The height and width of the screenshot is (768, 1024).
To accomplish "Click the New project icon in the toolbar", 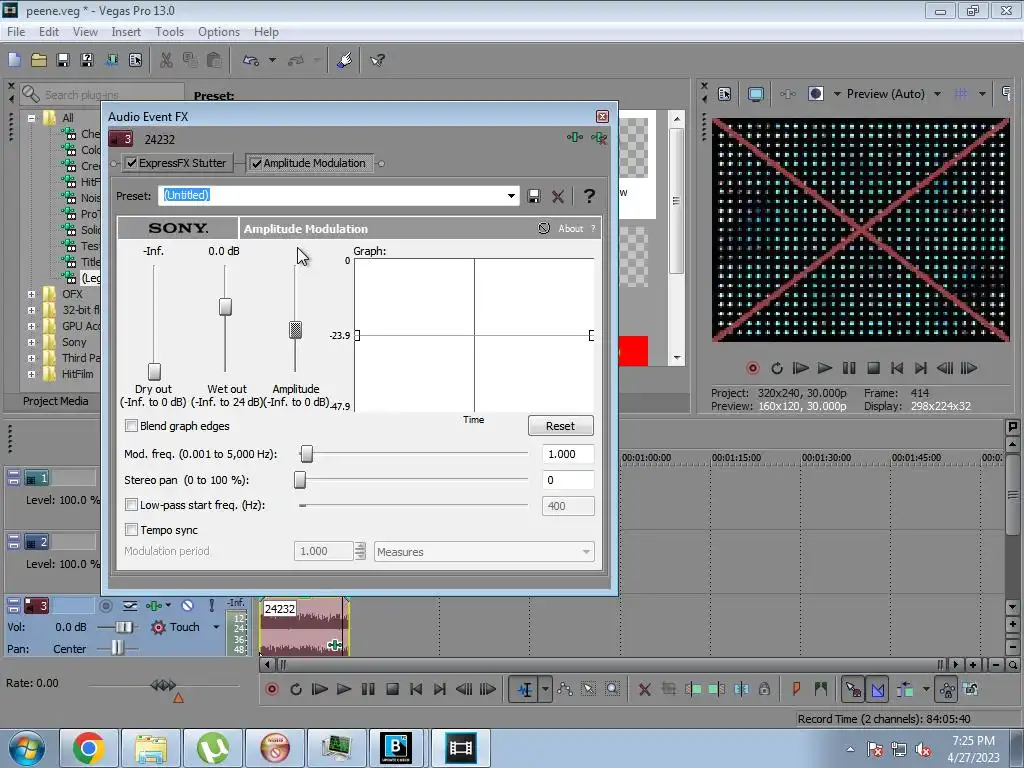I will click(x=14, y=61).
